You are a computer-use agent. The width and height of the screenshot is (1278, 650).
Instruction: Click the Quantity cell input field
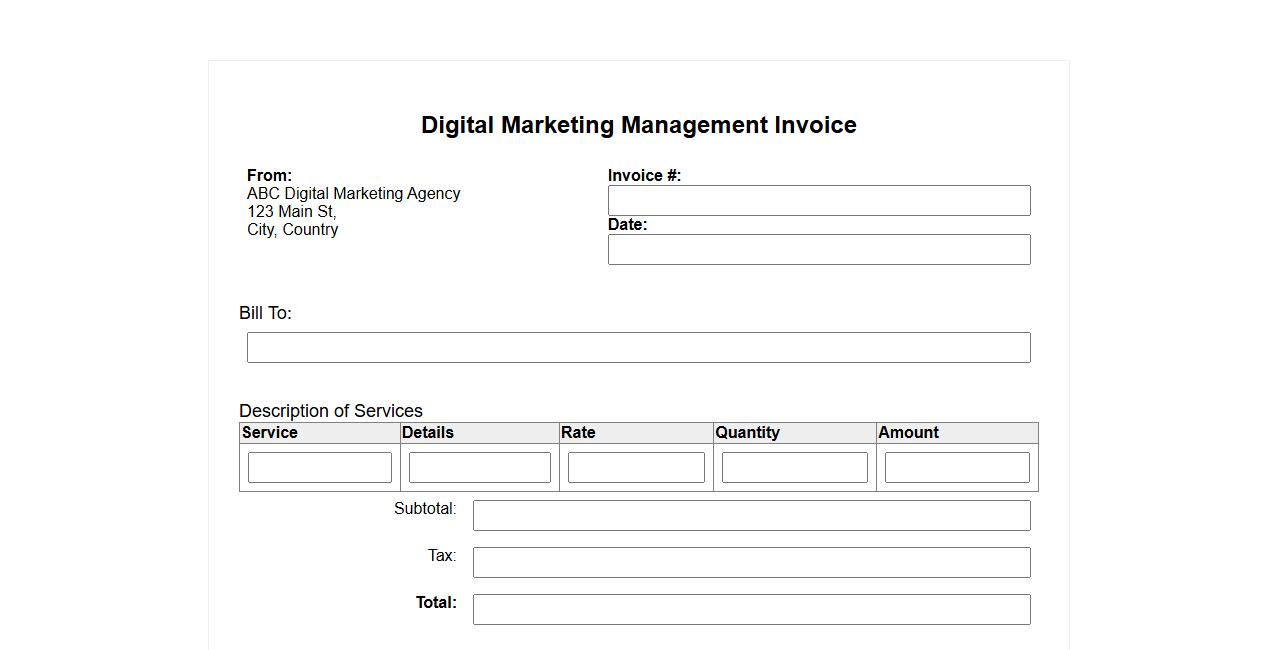[x=794, y=467]
